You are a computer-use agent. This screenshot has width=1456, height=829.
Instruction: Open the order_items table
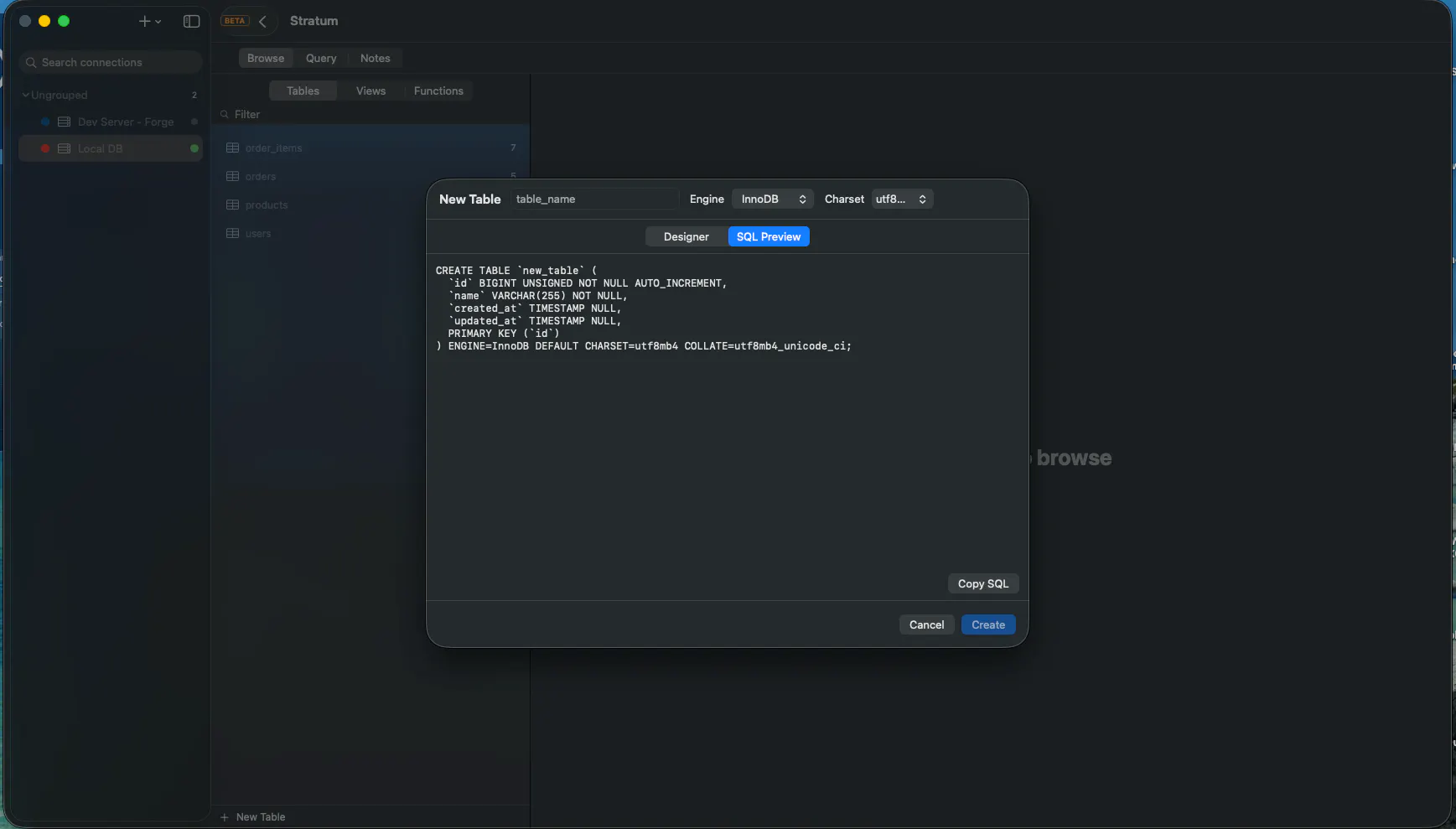pos(370,148)
